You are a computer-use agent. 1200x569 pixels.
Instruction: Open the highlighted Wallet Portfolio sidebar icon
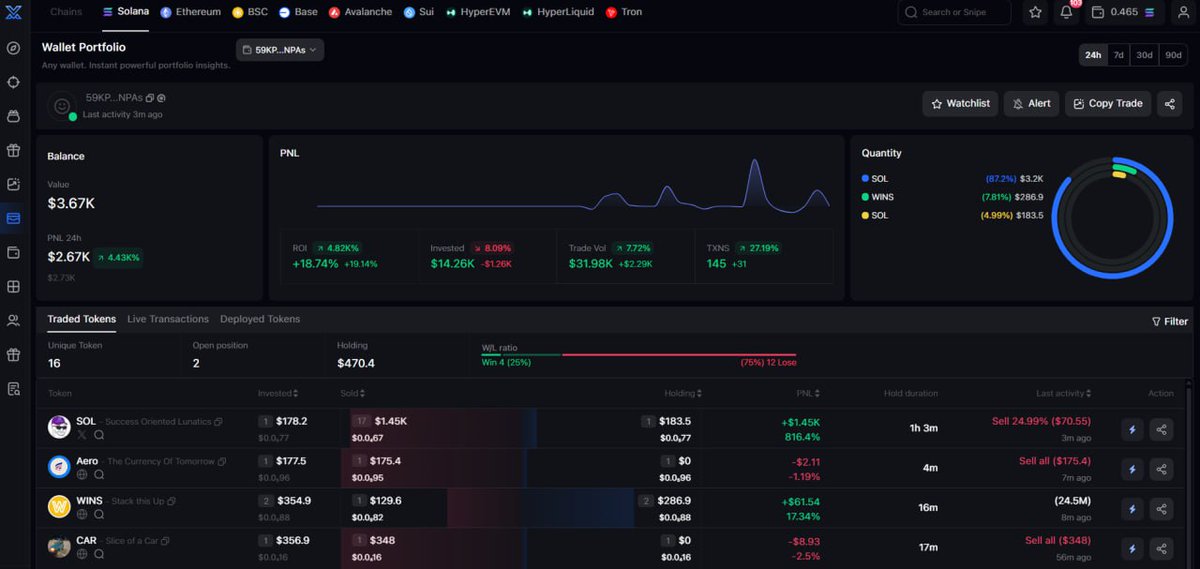click(x=13, y=218)
